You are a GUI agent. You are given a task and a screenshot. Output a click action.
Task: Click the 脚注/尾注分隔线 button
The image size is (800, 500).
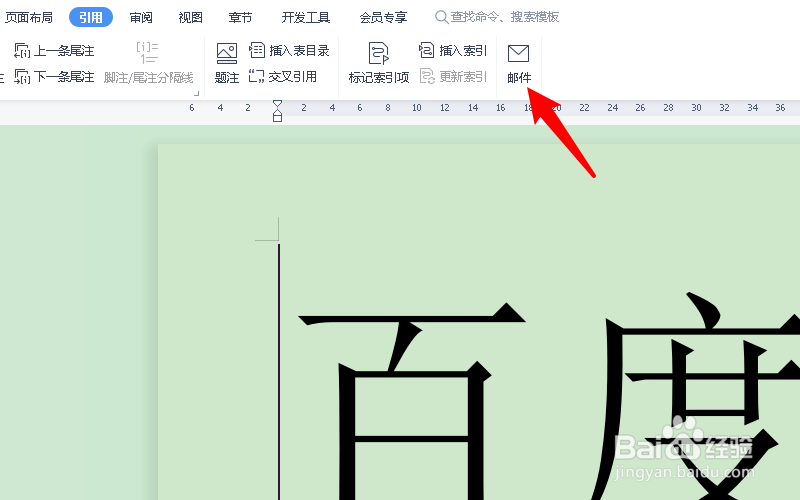(148, 63)
